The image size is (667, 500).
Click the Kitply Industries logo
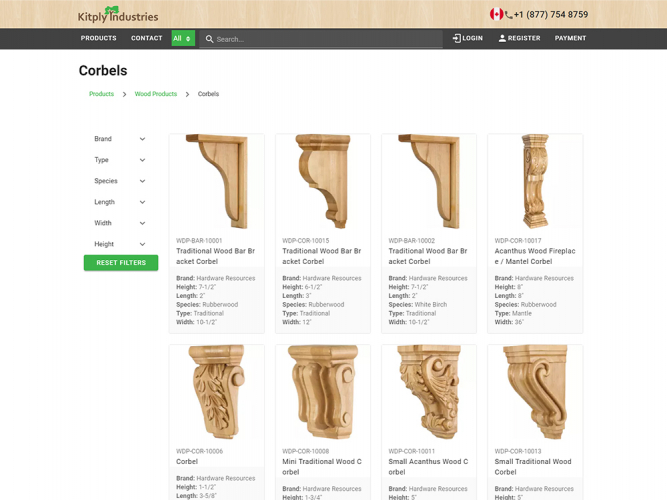[x=118, y=15]
